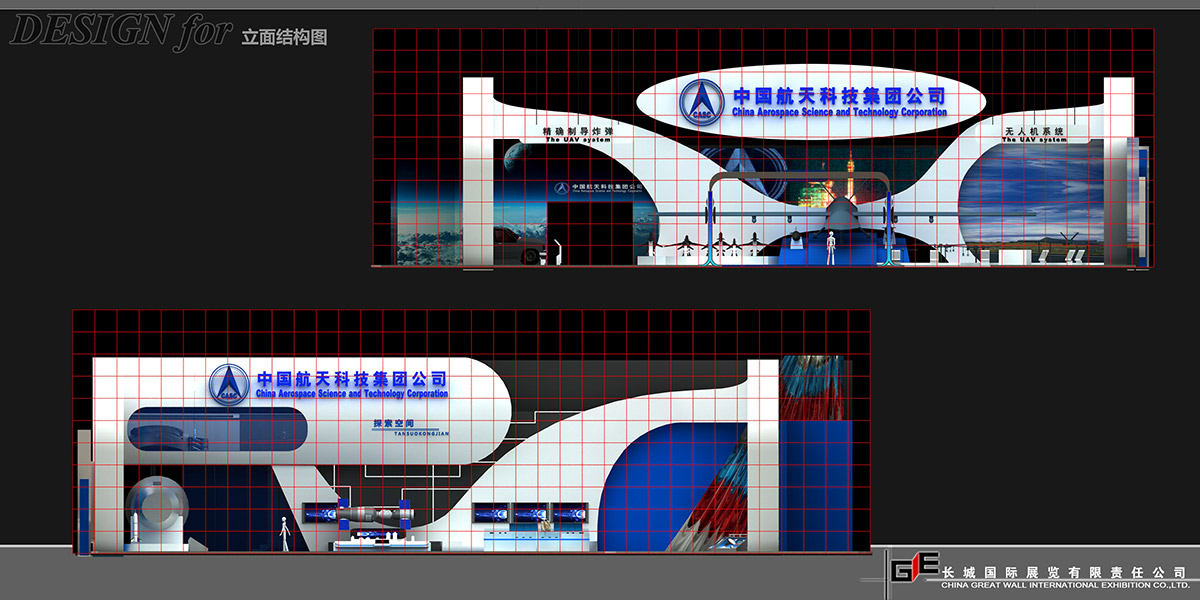This screenshot has width=1200, height=600.
Task: Click the 立面结构图 heading label
Action: pos(284,38)
